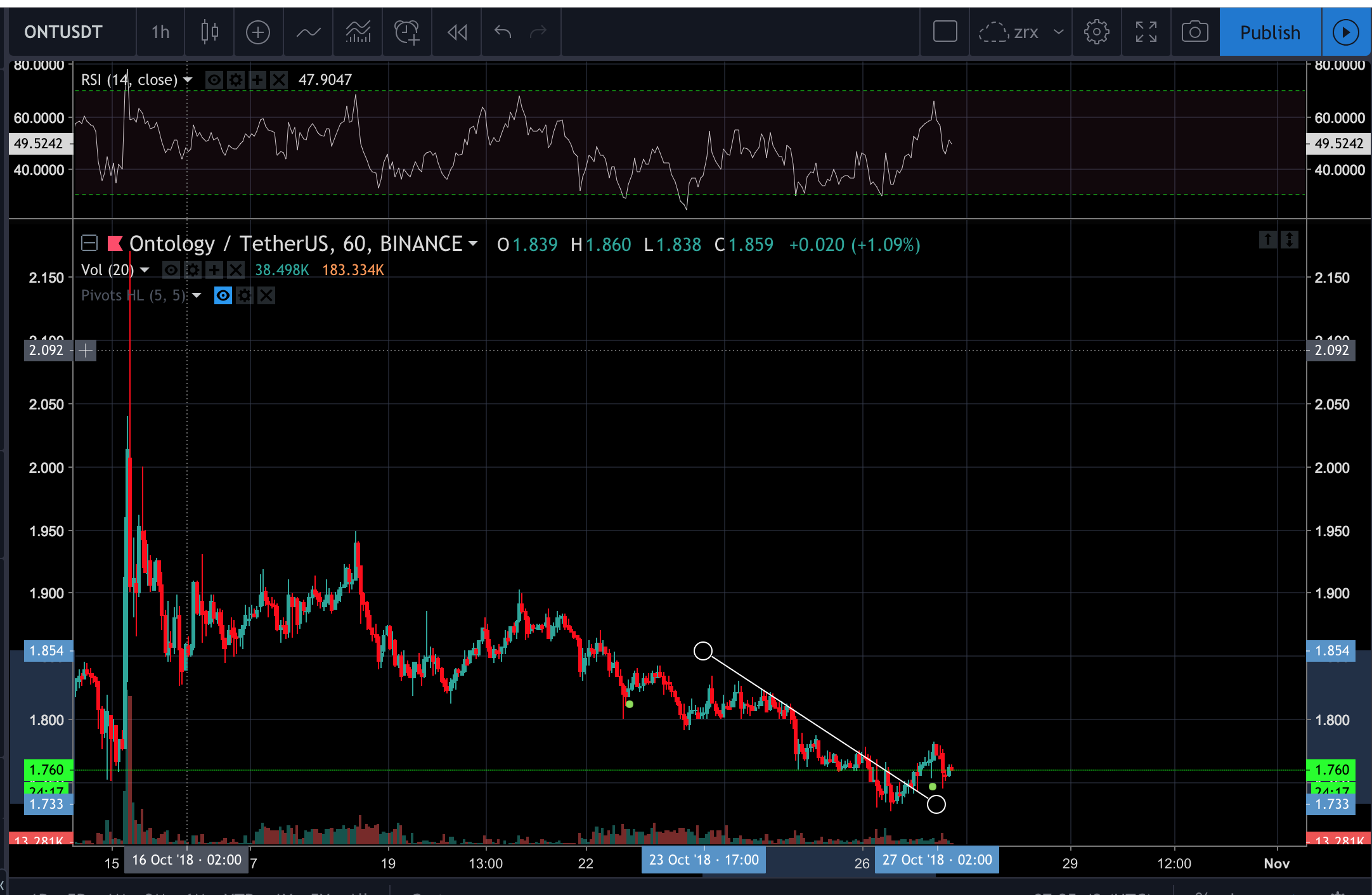Image resolution: width=1372 pixels, height=895 pixels.
Task: Hide the Vol (20) indicator with its eye icon
Action: [171, 270]
